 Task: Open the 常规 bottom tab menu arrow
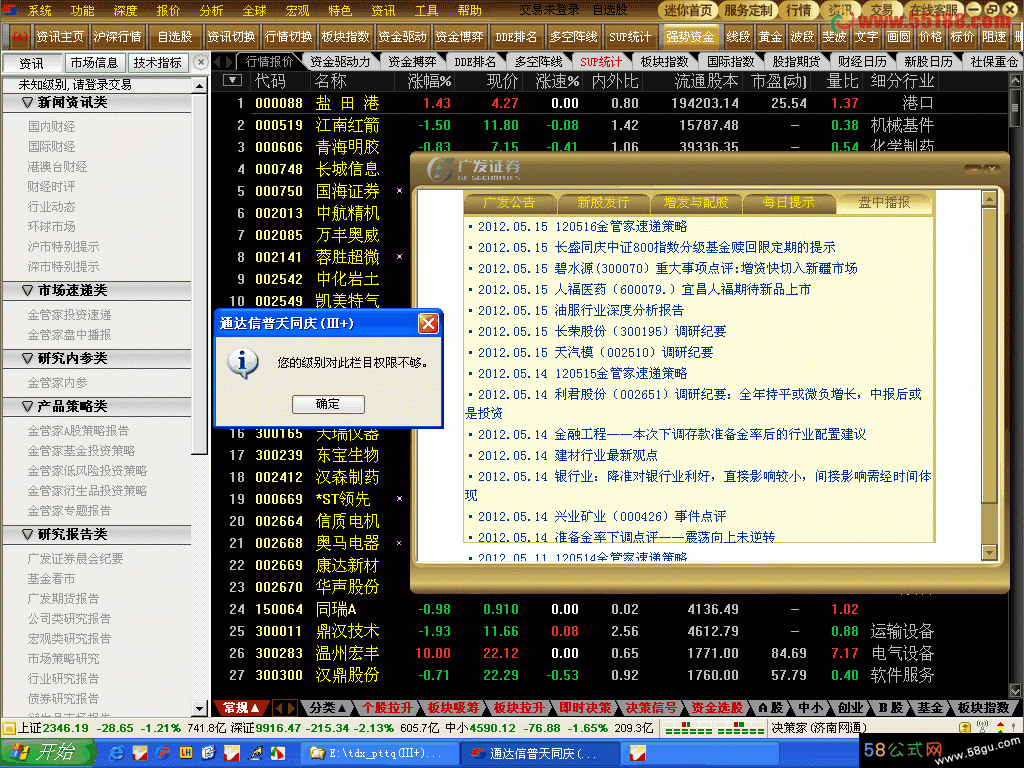tap(255, 707)
